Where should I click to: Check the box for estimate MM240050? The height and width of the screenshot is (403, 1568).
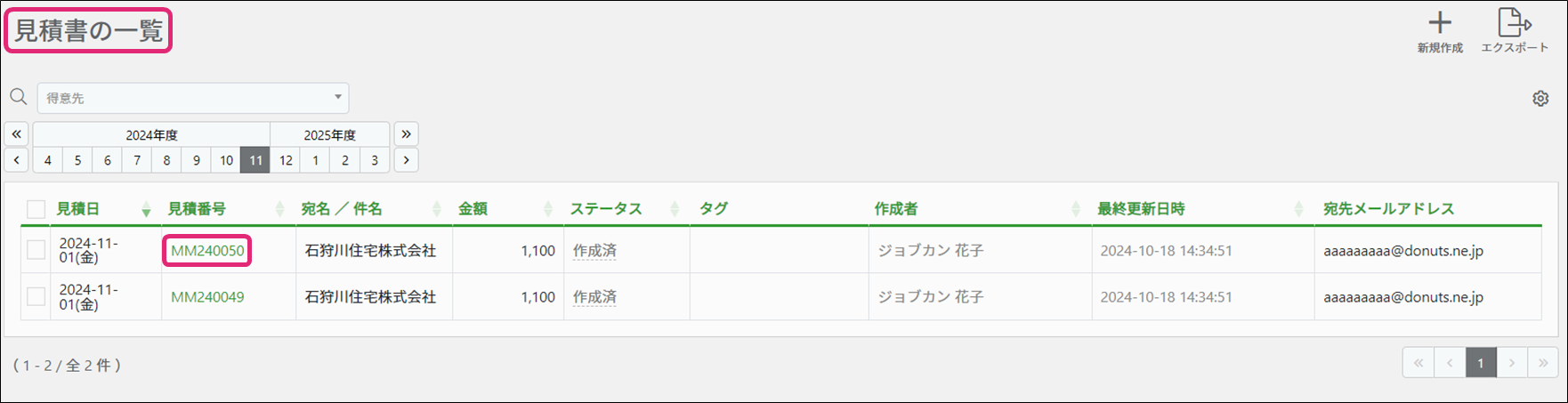click(36, 250)
